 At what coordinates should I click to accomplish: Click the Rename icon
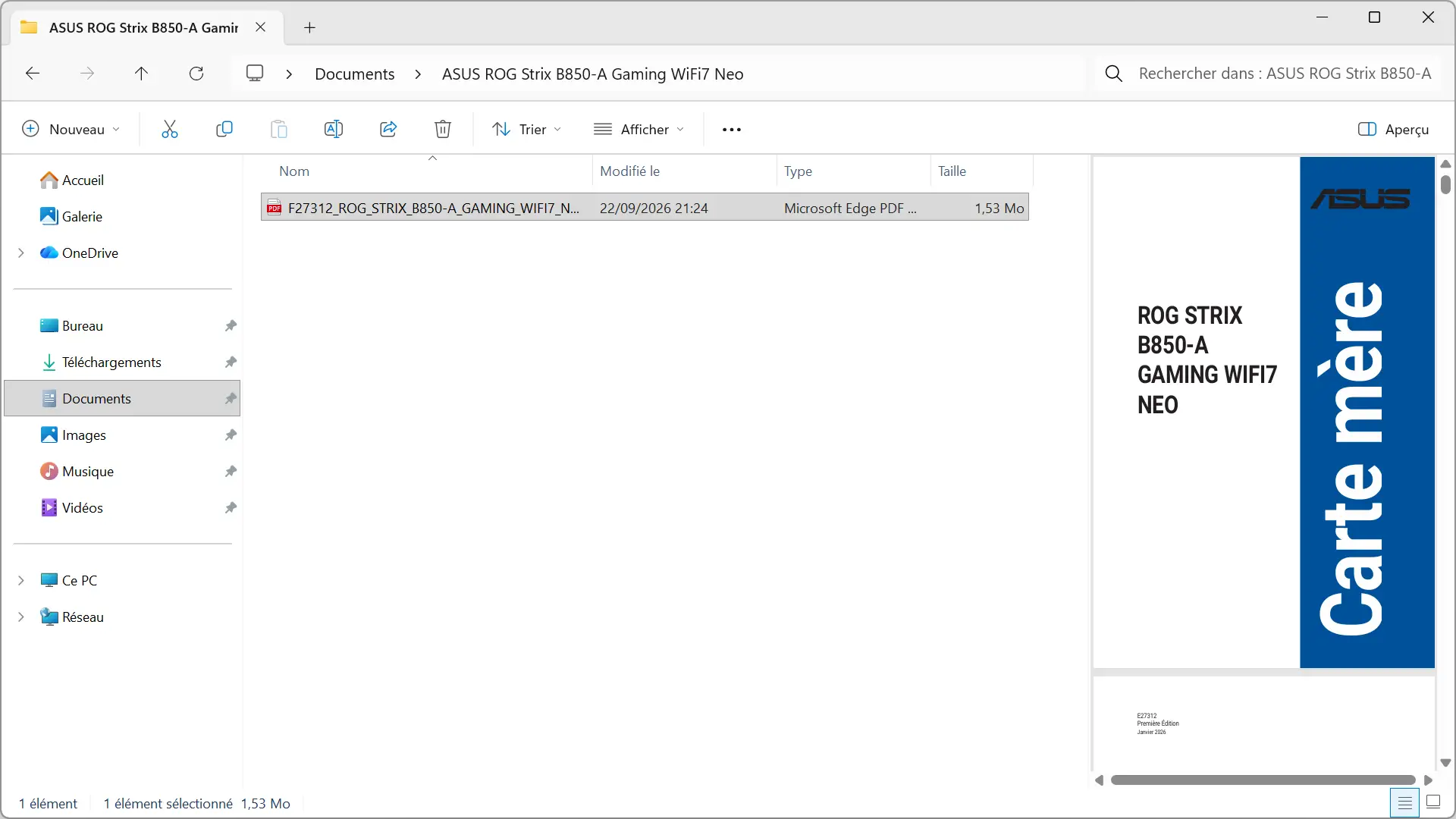click(334, 129)
